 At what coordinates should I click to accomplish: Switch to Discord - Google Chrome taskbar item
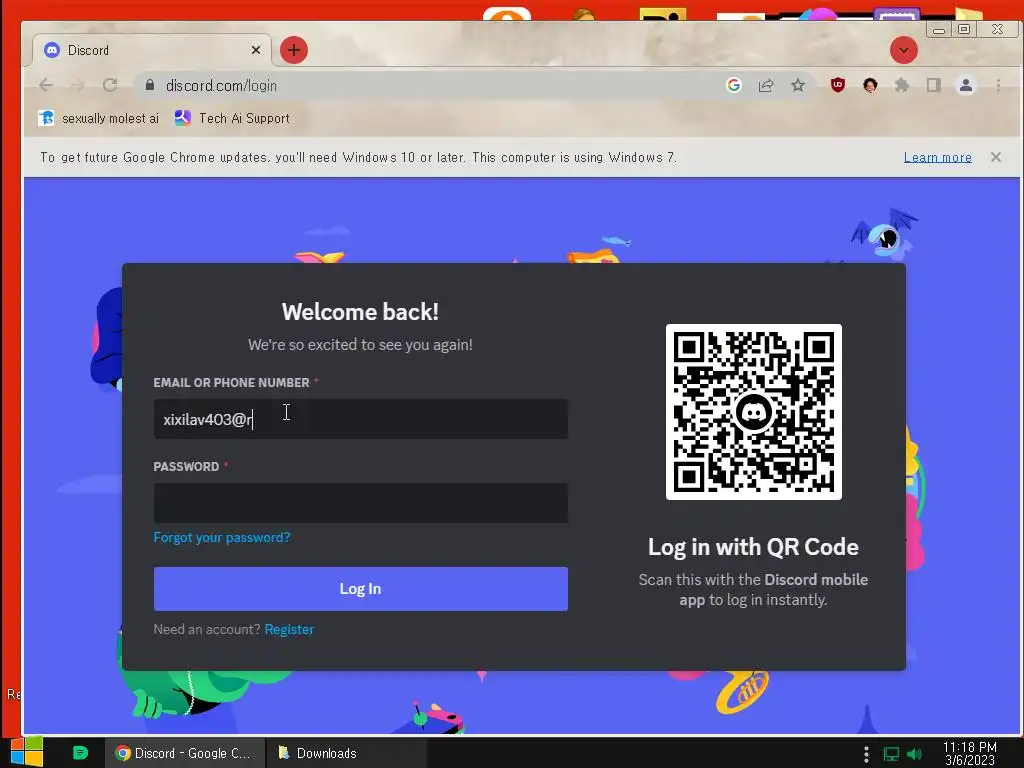pyautogui.click(x=185, y=753)
